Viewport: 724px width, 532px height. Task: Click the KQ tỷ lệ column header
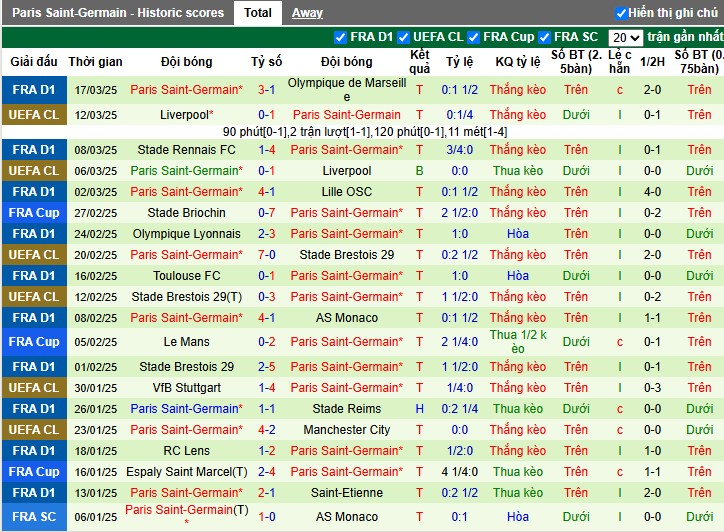[x=518, y=62]
